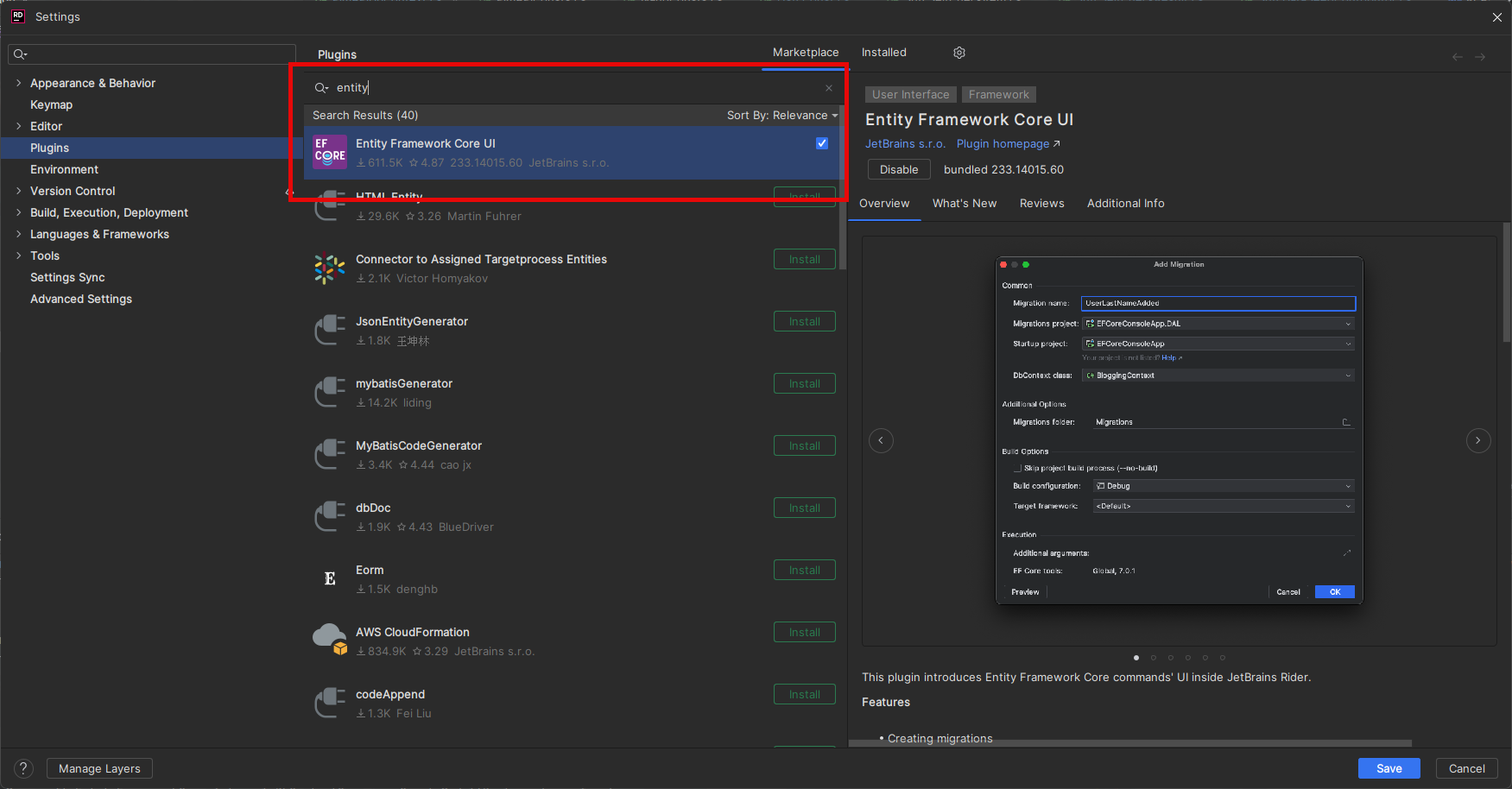Screen dimensions: 1512x789
Task: Install the JsonEntityGenerator plugin
Action: click(x=805, y=322)
